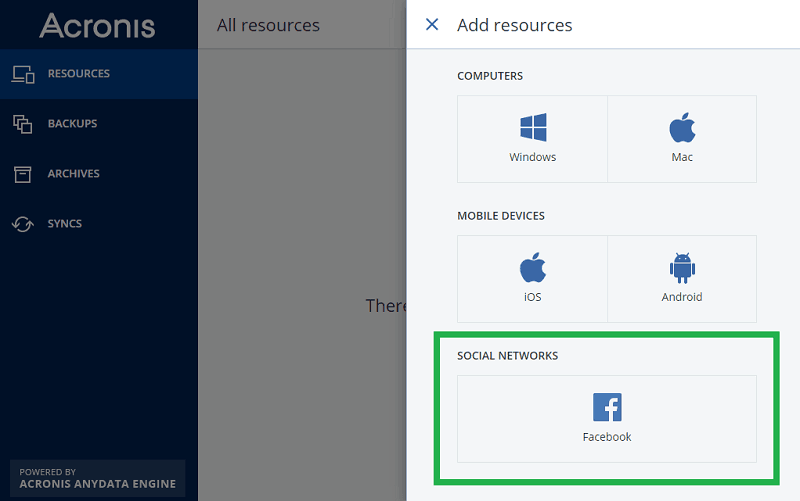Close the Add resources panel
This screenshot has height=501, width=800.
[432, 25]
